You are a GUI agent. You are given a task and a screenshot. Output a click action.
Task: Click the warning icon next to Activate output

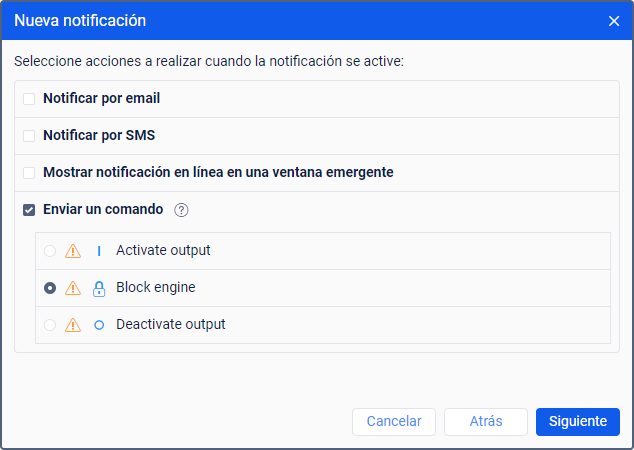73,251
